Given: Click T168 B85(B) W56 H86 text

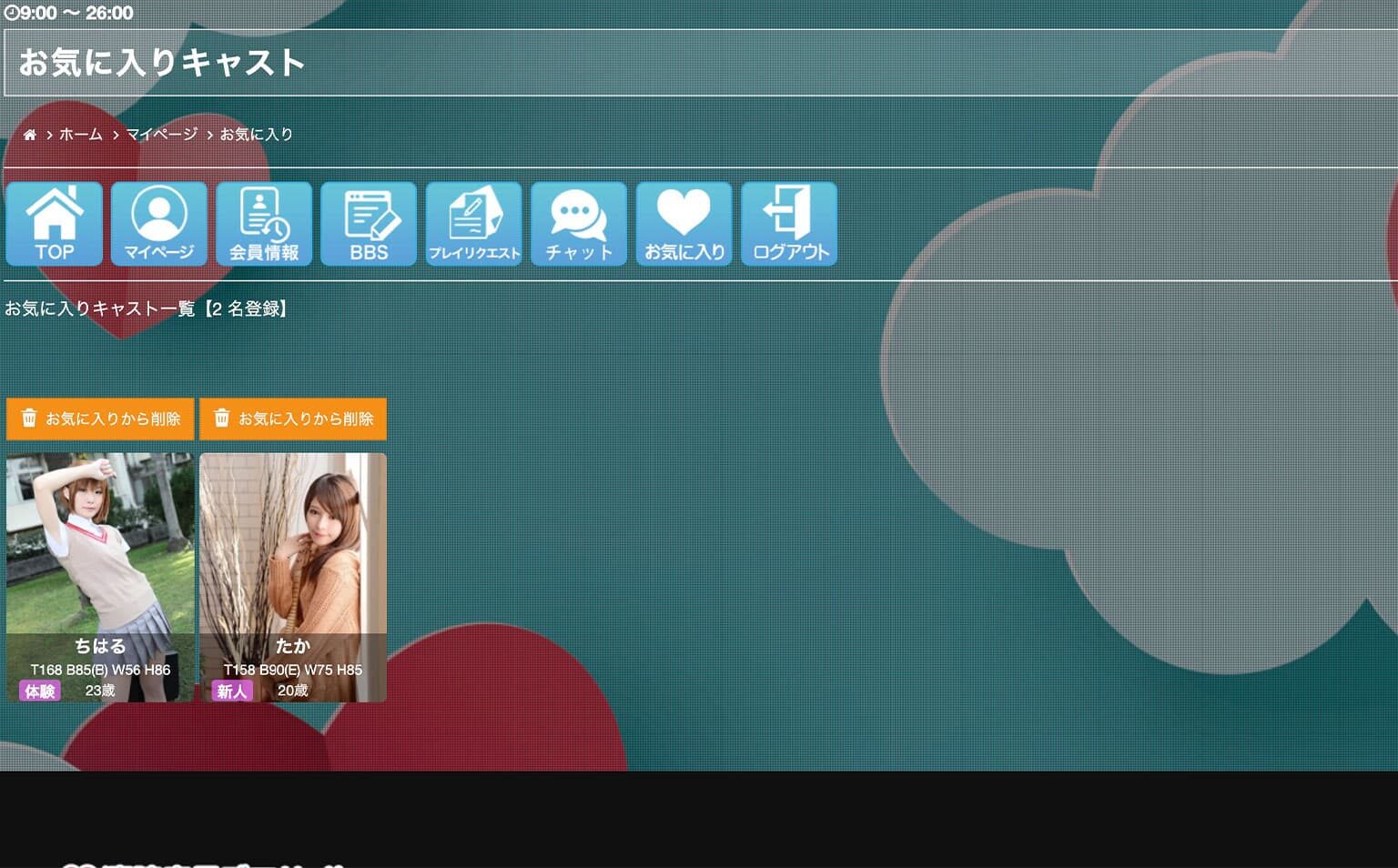Looking at the screenshot, I should [100, 670].
